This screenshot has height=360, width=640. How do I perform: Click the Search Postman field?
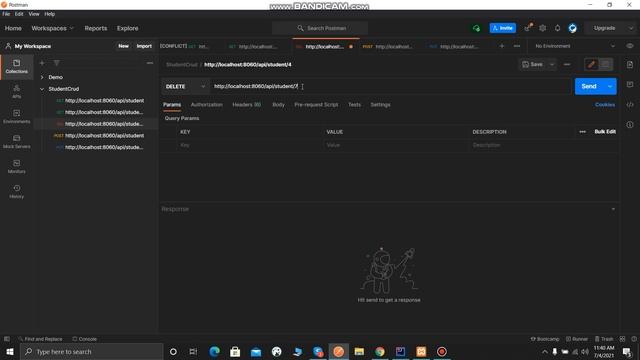320,28
